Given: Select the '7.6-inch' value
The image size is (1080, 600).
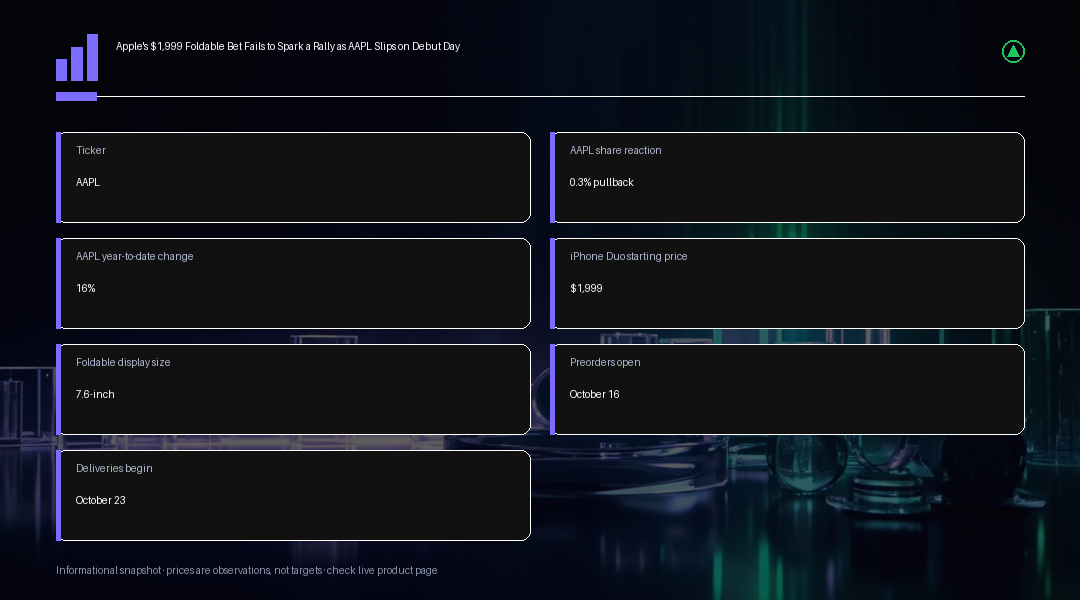Looking at the screenshot, I should (95, 395).
